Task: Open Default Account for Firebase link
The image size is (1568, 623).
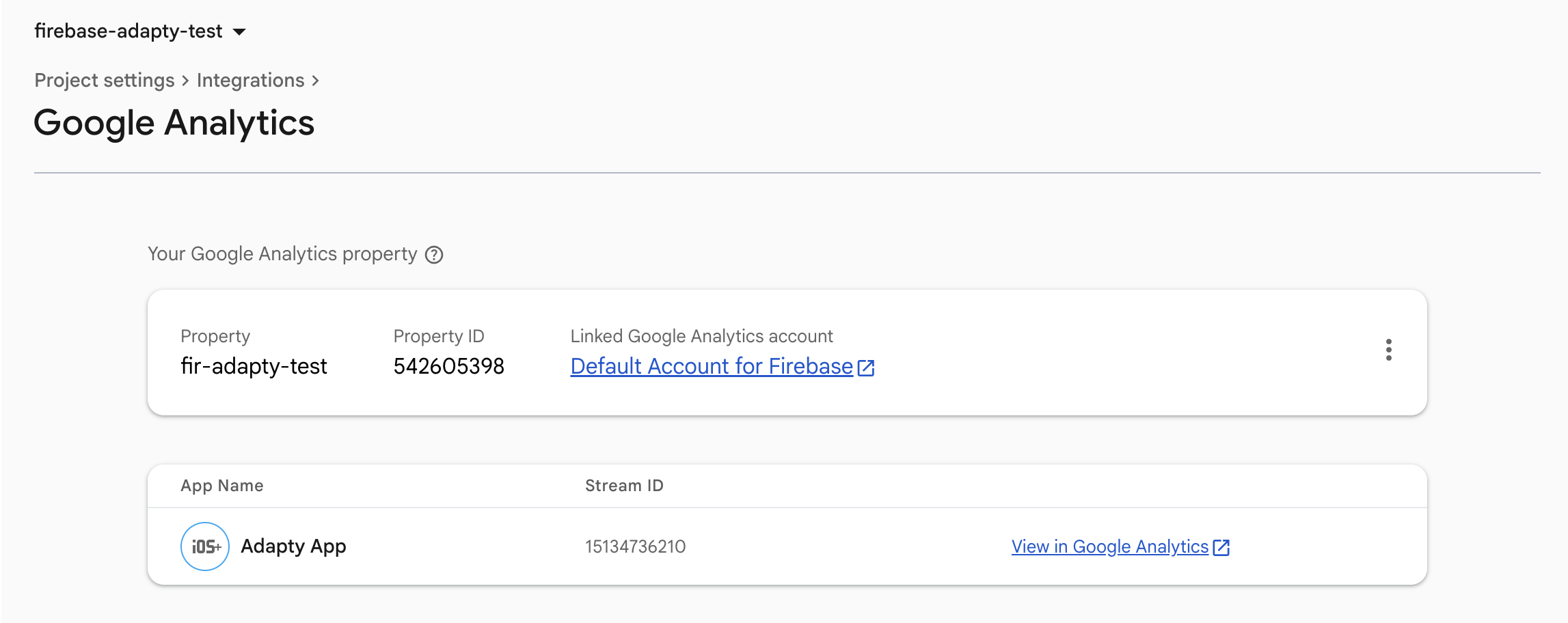Action: [x=712, y=367]
